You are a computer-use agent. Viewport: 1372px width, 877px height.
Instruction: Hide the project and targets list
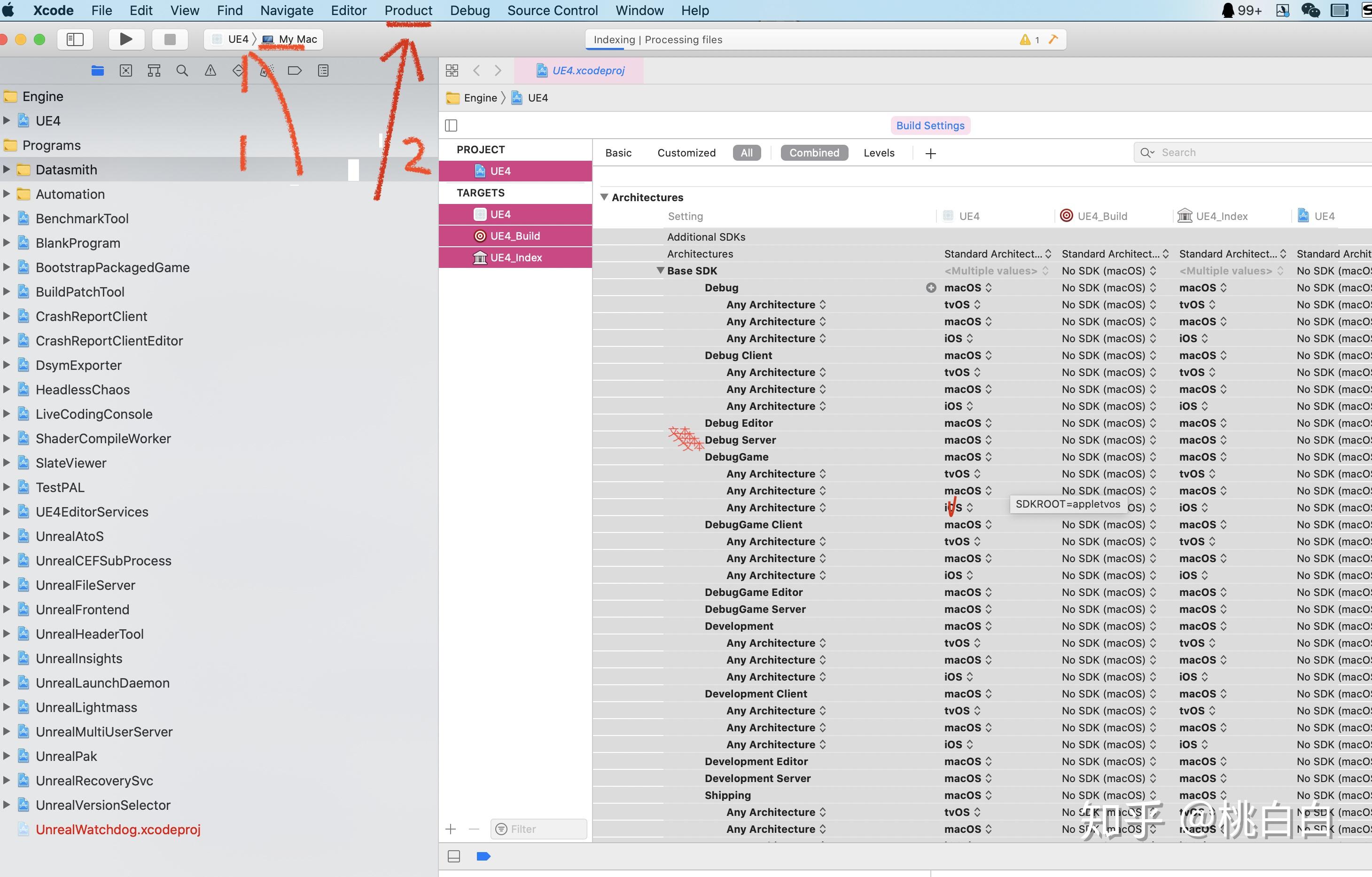(x=451, y=125)
